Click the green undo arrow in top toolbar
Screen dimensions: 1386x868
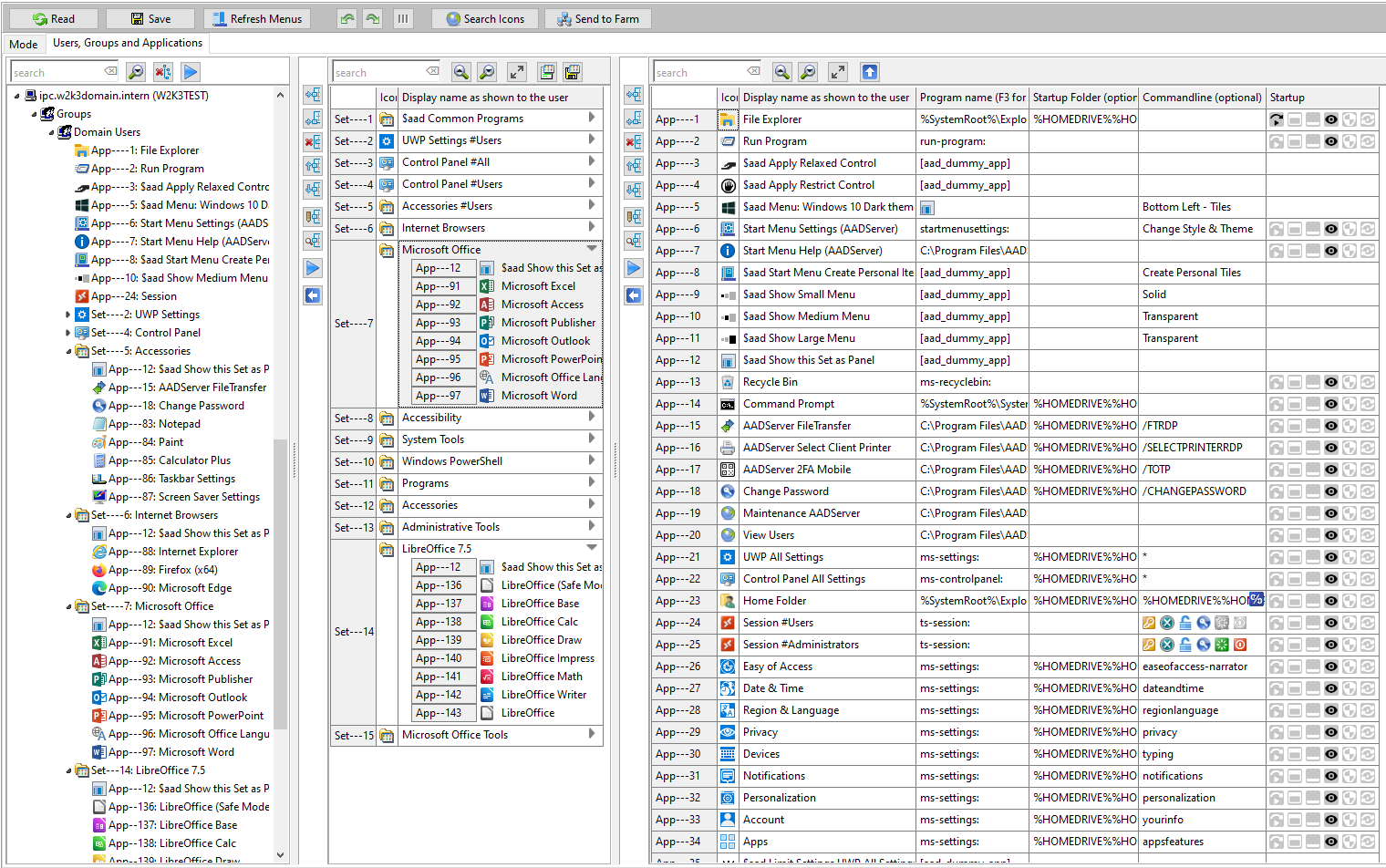(346, 18)
